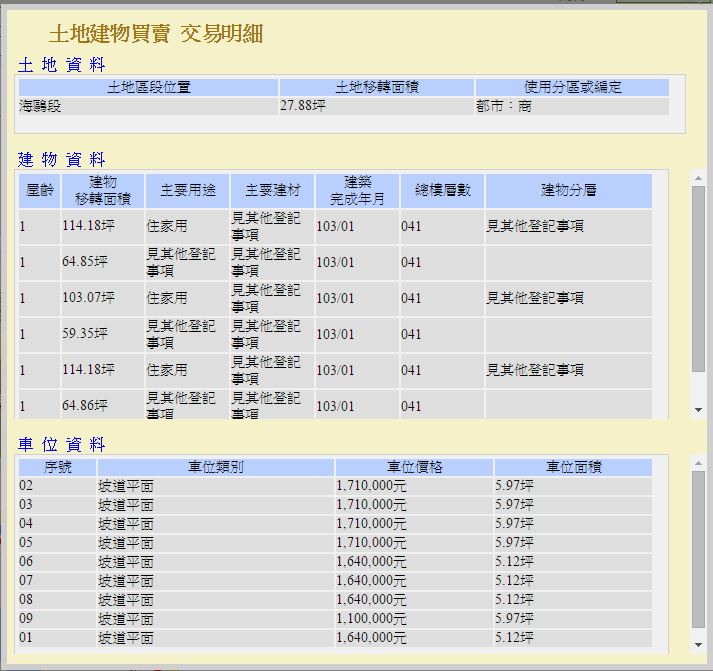Click the 車位資料 section heading
The image size is (713, 671).
point(62,444)
